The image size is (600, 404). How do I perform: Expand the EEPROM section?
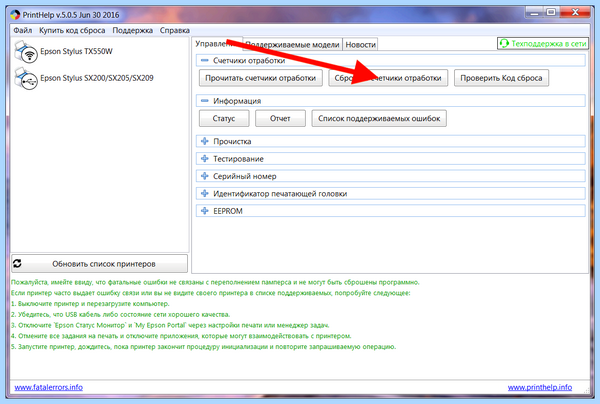[x=205, y=211]
